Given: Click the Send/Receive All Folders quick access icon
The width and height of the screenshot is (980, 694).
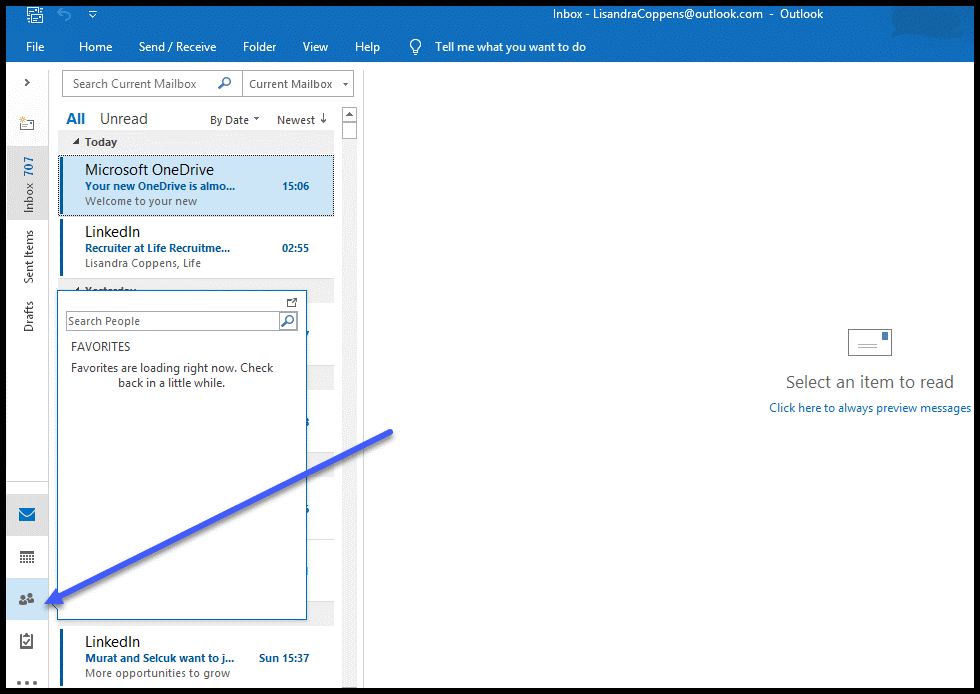Looking at the screenshot, I should [x=34, y=14].
